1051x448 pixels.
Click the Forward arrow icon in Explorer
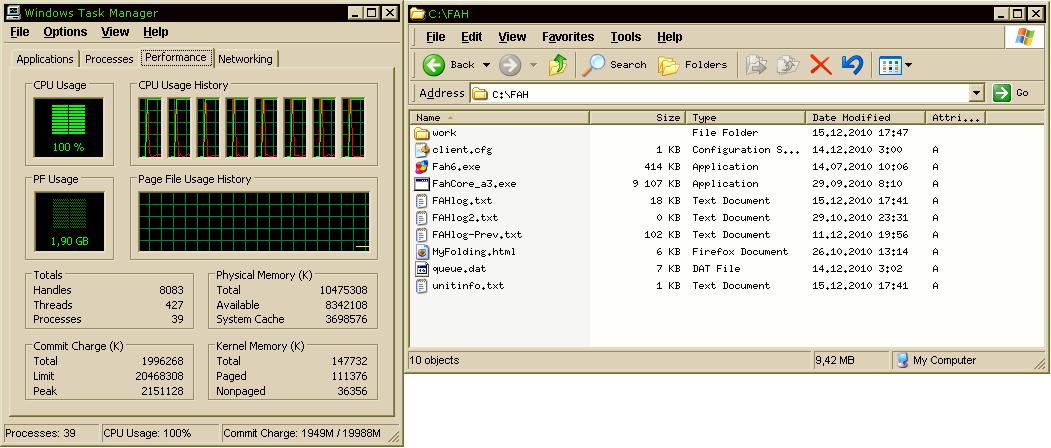[510, 65]
